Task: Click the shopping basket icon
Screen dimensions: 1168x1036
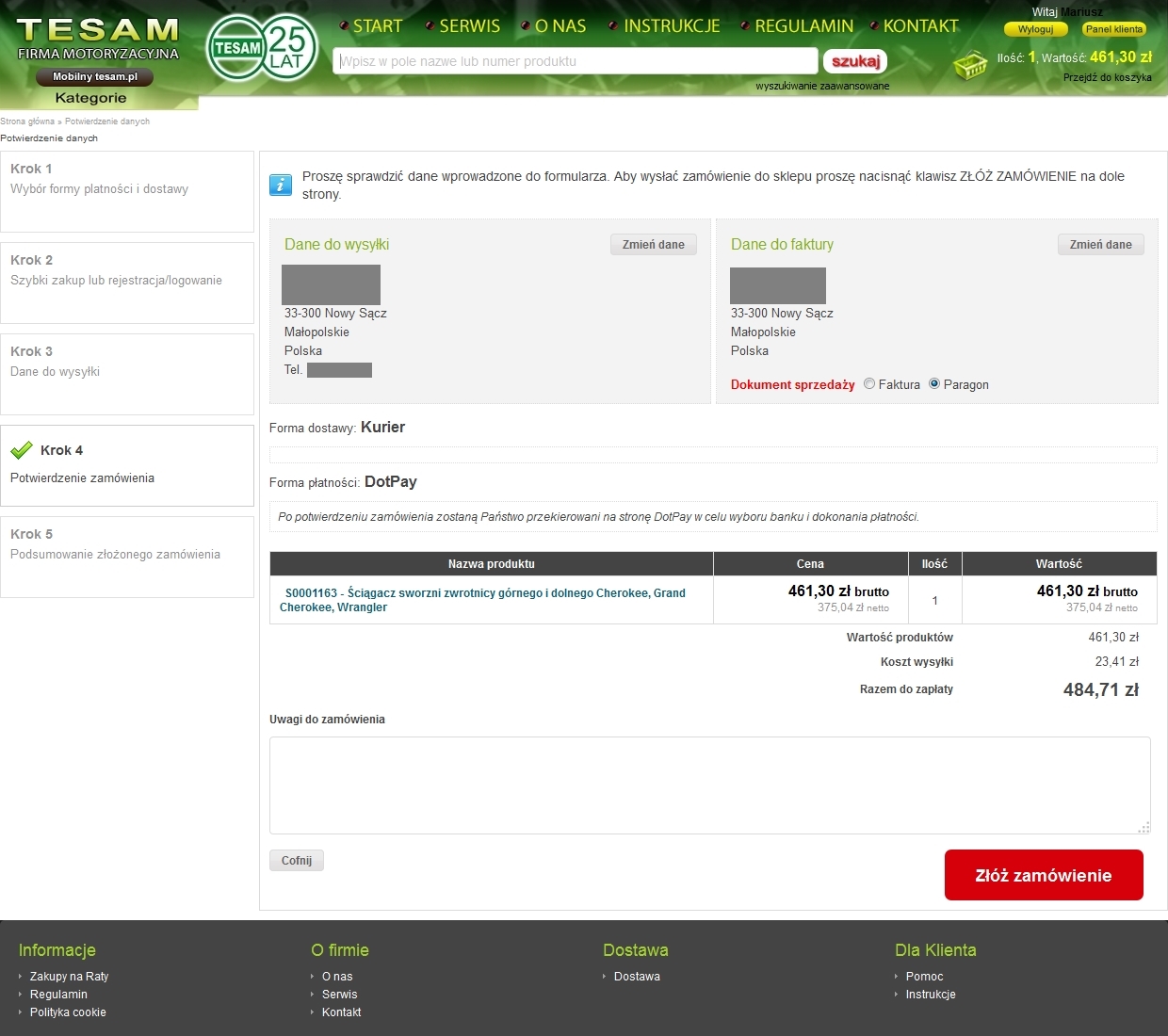Action: (x=970, y=66)
